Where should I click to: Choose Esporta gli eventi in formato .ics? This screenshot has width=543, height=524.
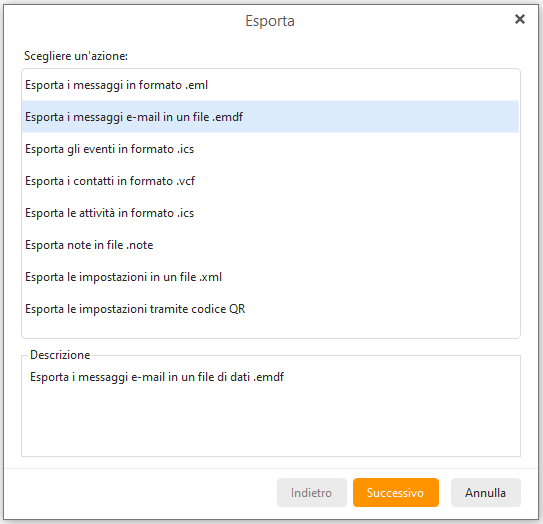pyautogui.click(x=270, y=149)
